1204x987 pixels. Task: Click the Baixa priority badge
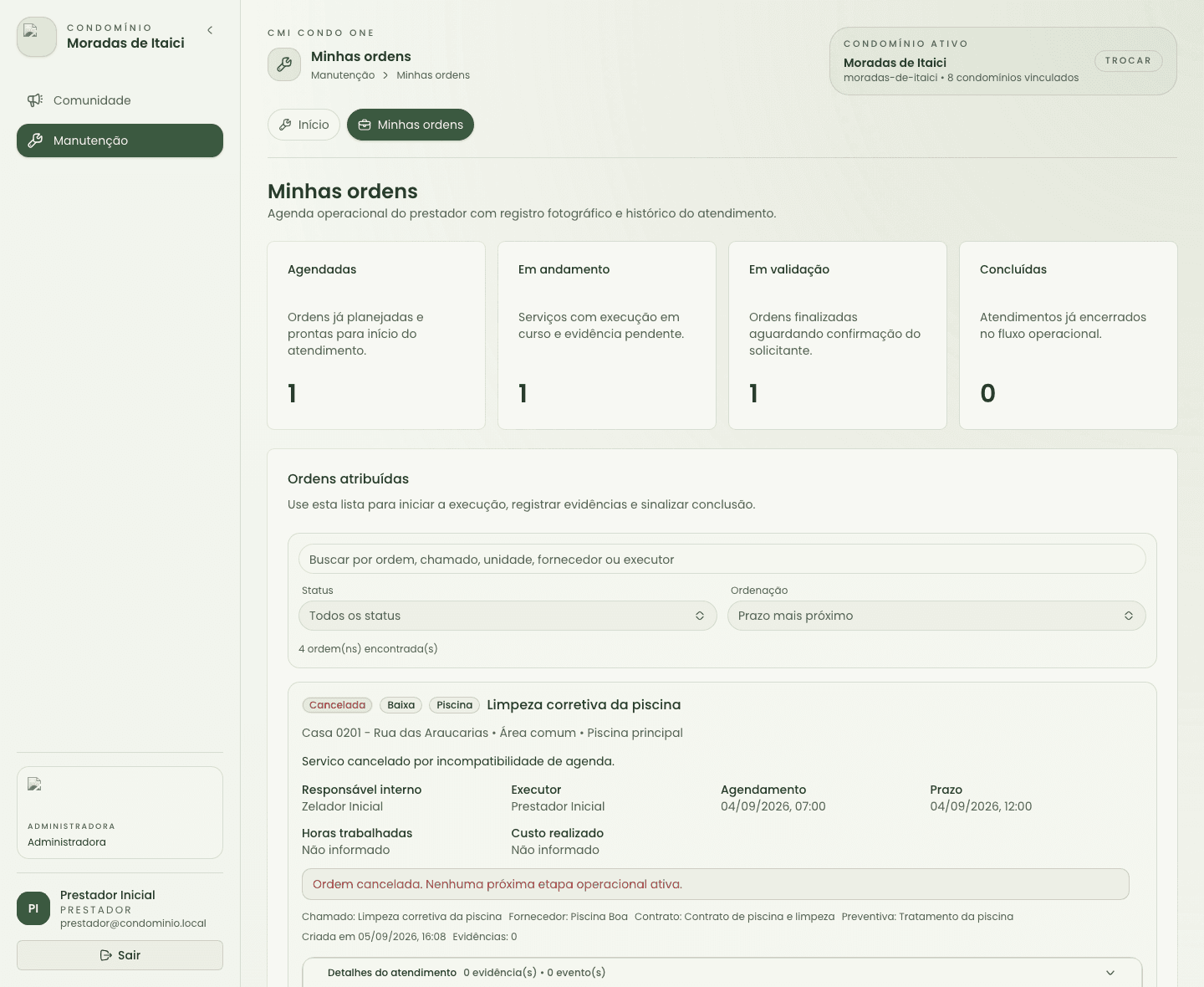pos(401,705)
